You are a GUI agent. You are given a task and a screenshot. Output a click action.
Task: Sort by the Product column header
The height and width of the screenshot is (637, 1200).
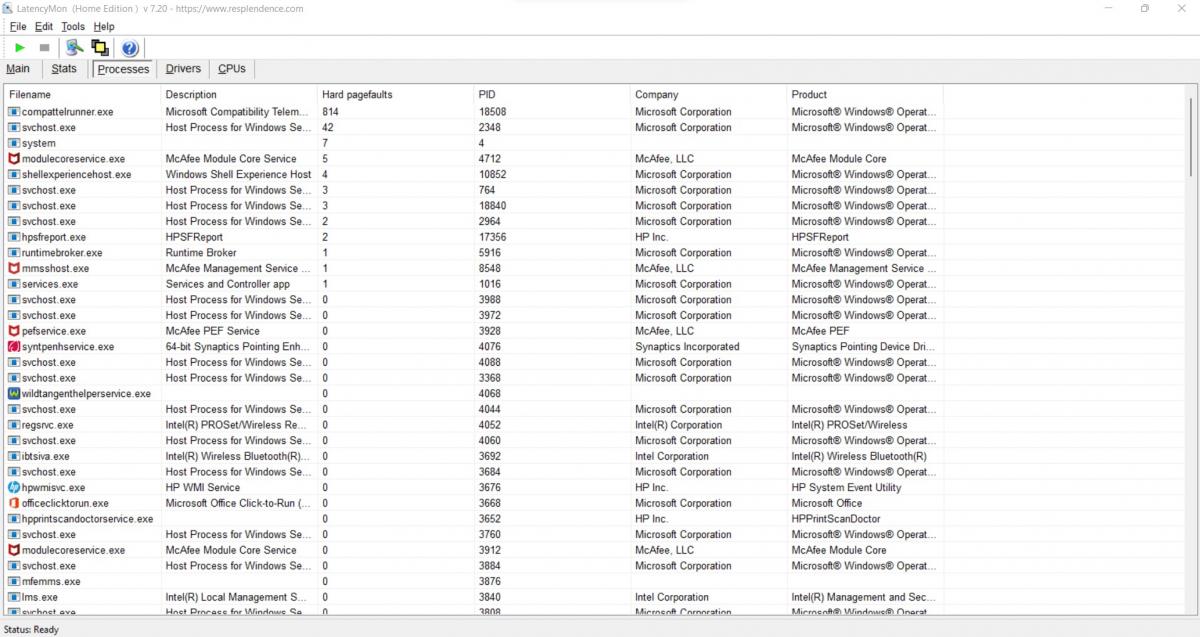click(865, 95)
